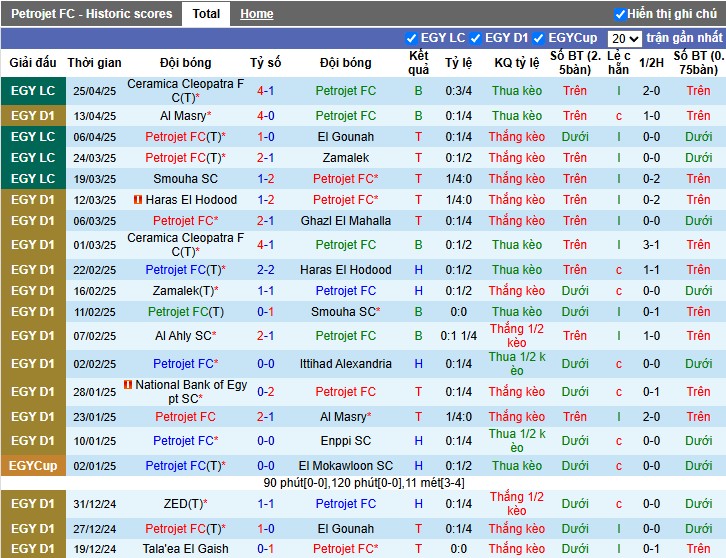Click the Giải đấu column header
726x558 pixels.
point(33,63)
